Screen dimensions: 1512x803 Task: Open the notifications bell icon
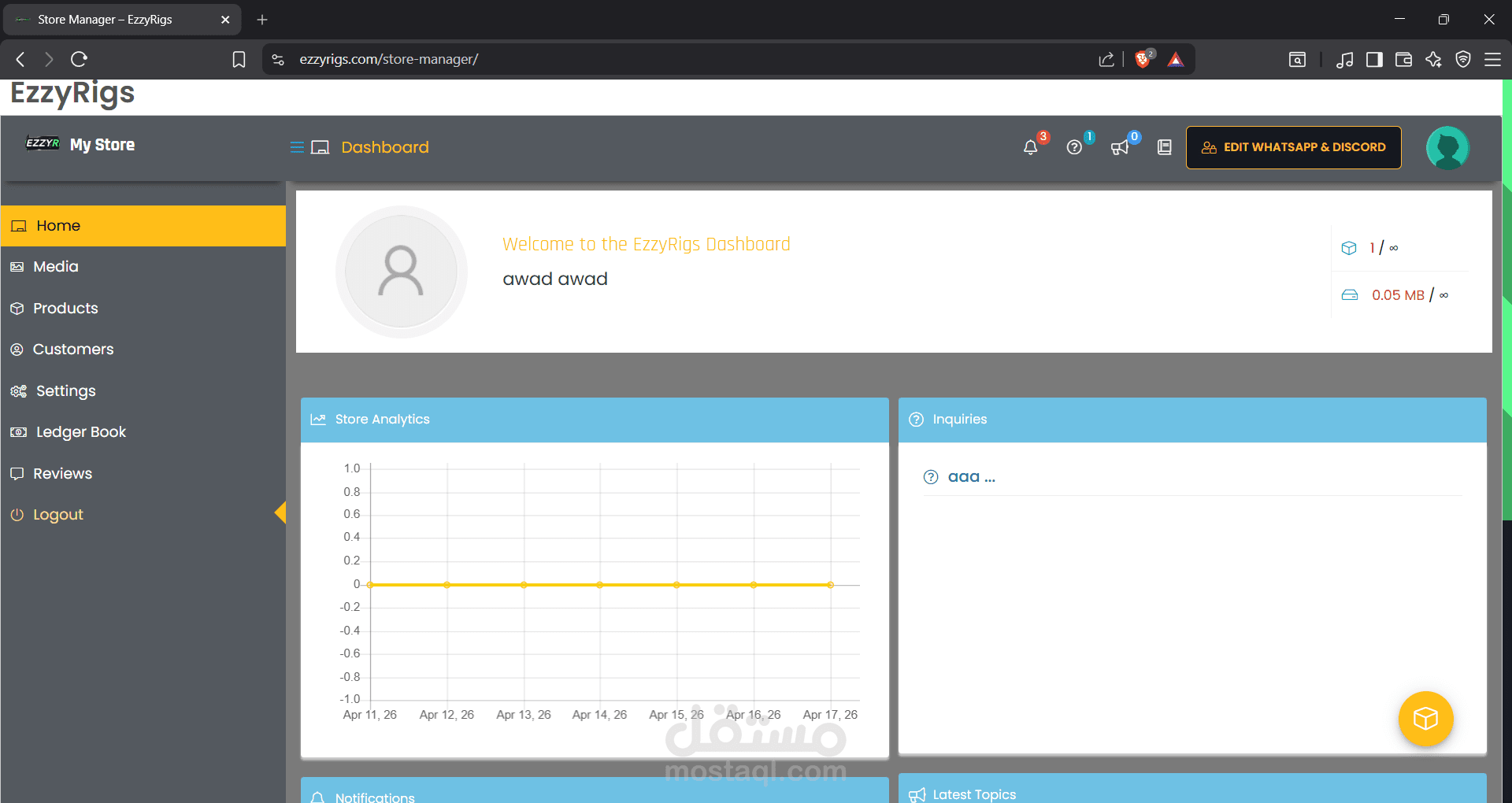(x=1030, y=147)
